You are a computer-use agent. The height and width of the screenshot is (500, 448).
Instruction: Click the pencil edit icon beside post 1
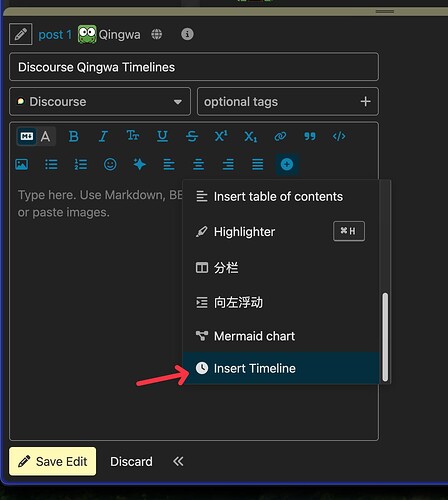(x=21, y=34)
